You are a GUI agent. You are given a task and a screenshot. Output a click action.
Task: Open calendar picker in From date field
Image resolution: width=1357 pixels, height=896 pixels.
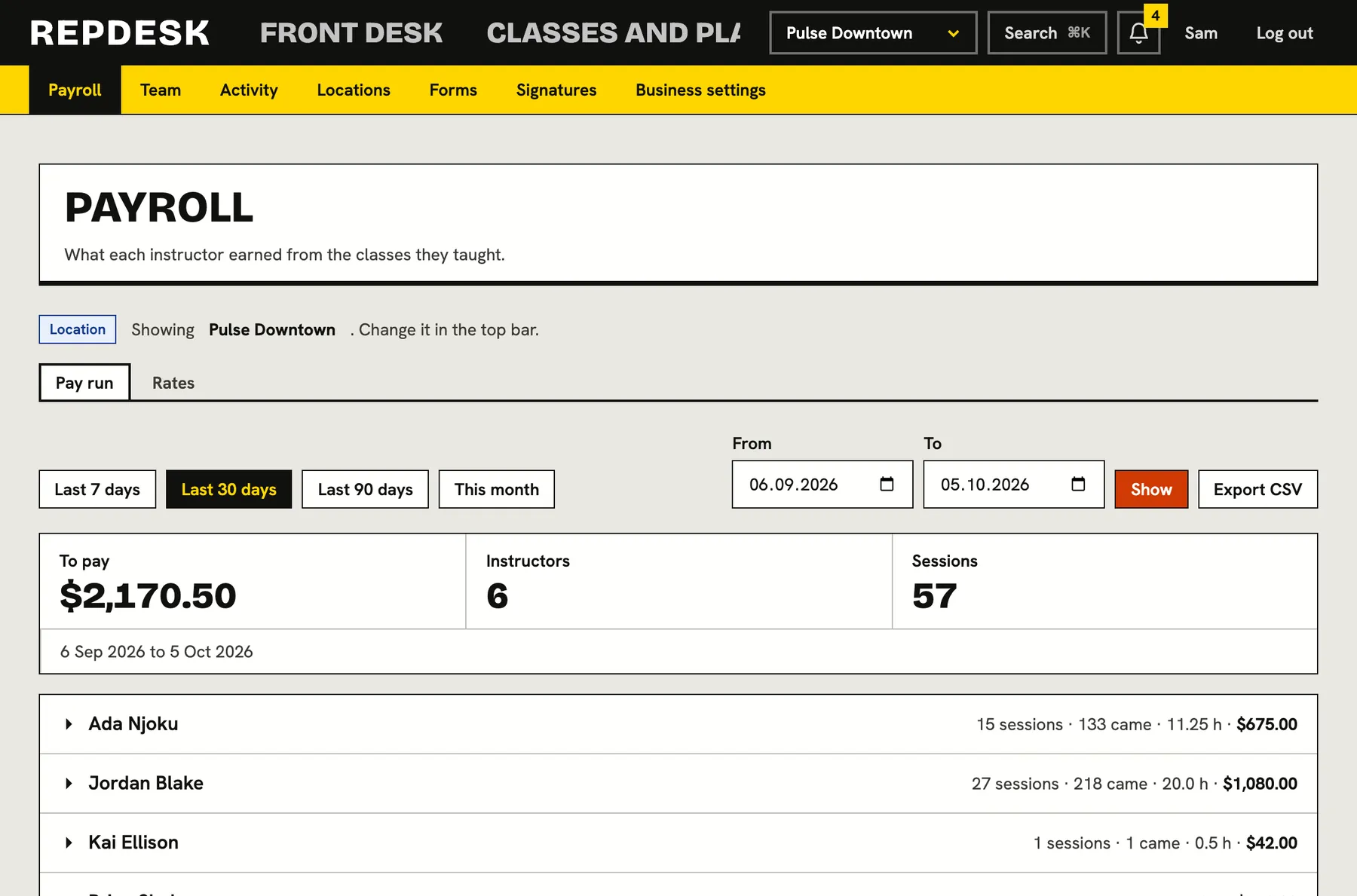(887, 485)
